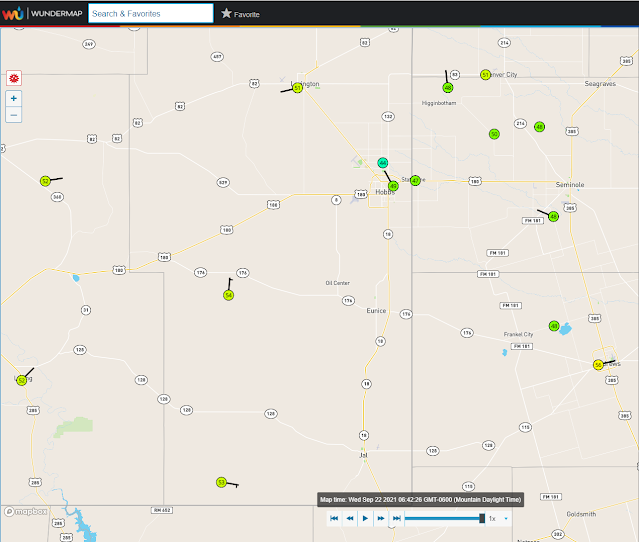The image size is (639, 542).
Task: Select the 53° station marker
Action: 221,483
